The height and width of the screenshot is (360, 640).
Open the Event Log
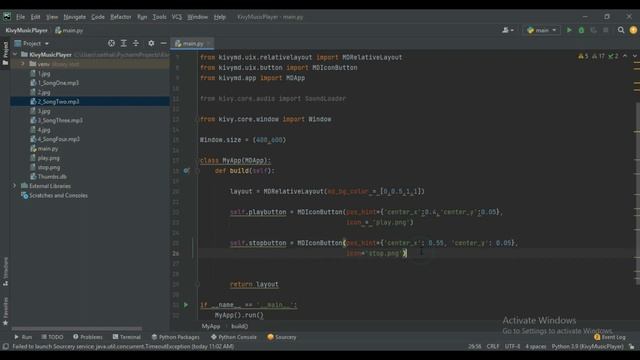(610, 337)
